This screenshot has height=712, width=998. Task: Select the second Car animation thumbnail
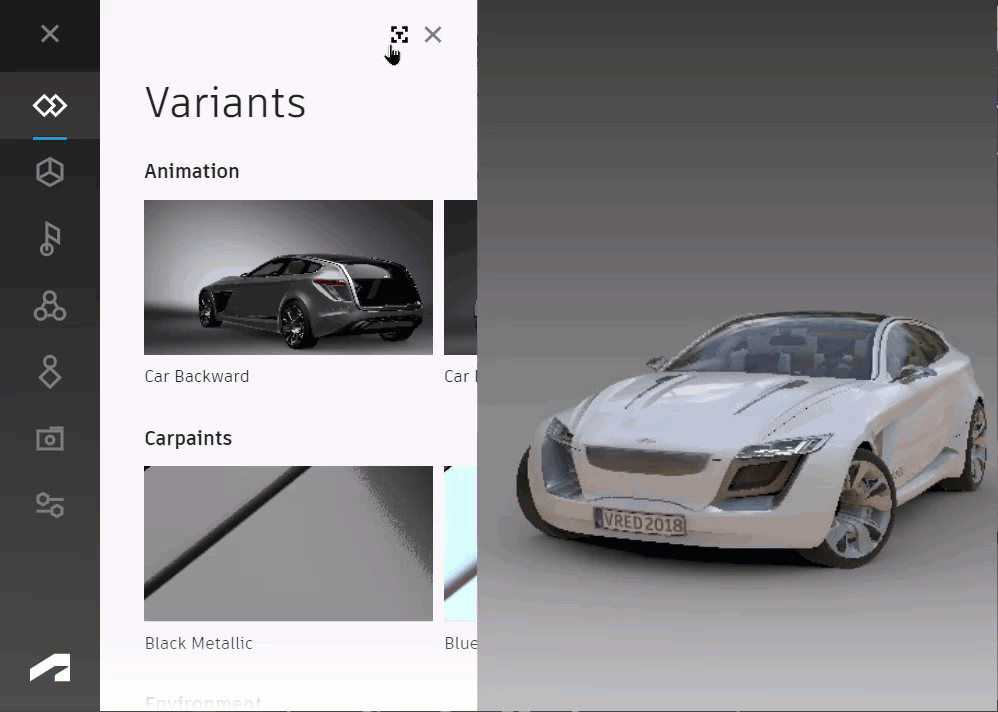[x=460, y=277]
